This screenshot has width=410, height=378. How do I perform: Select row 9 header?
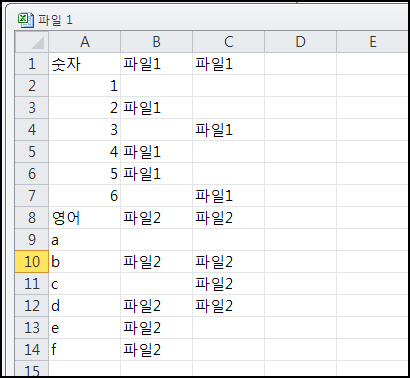(x=32, y=240)
